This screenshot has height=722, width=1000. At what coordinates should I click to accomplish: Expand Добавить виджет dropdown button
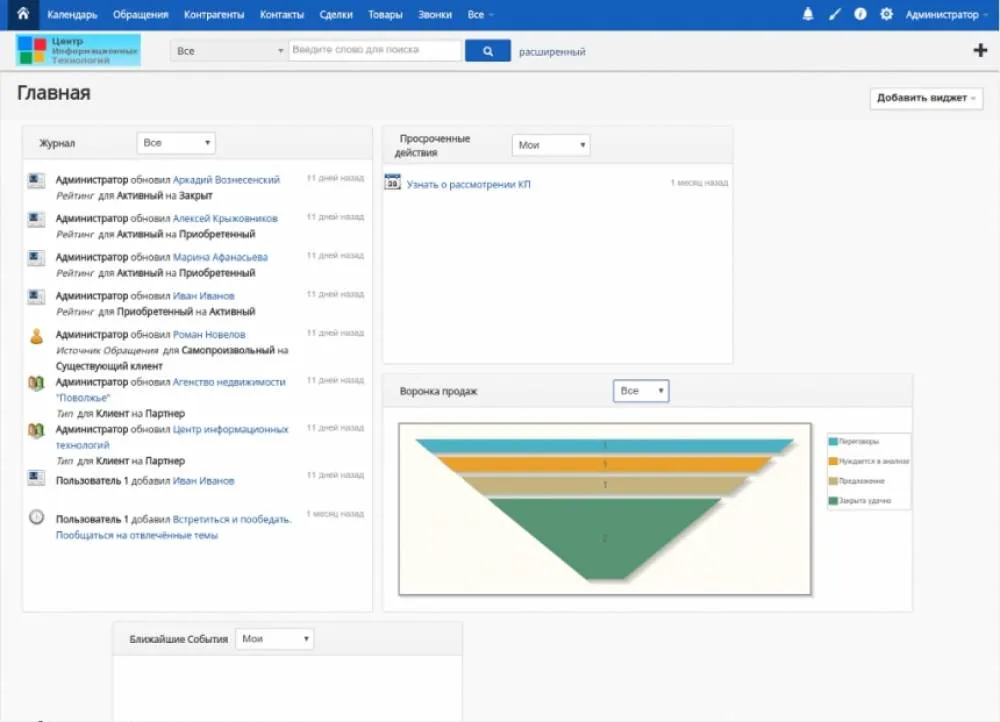[x=926, y=98]
